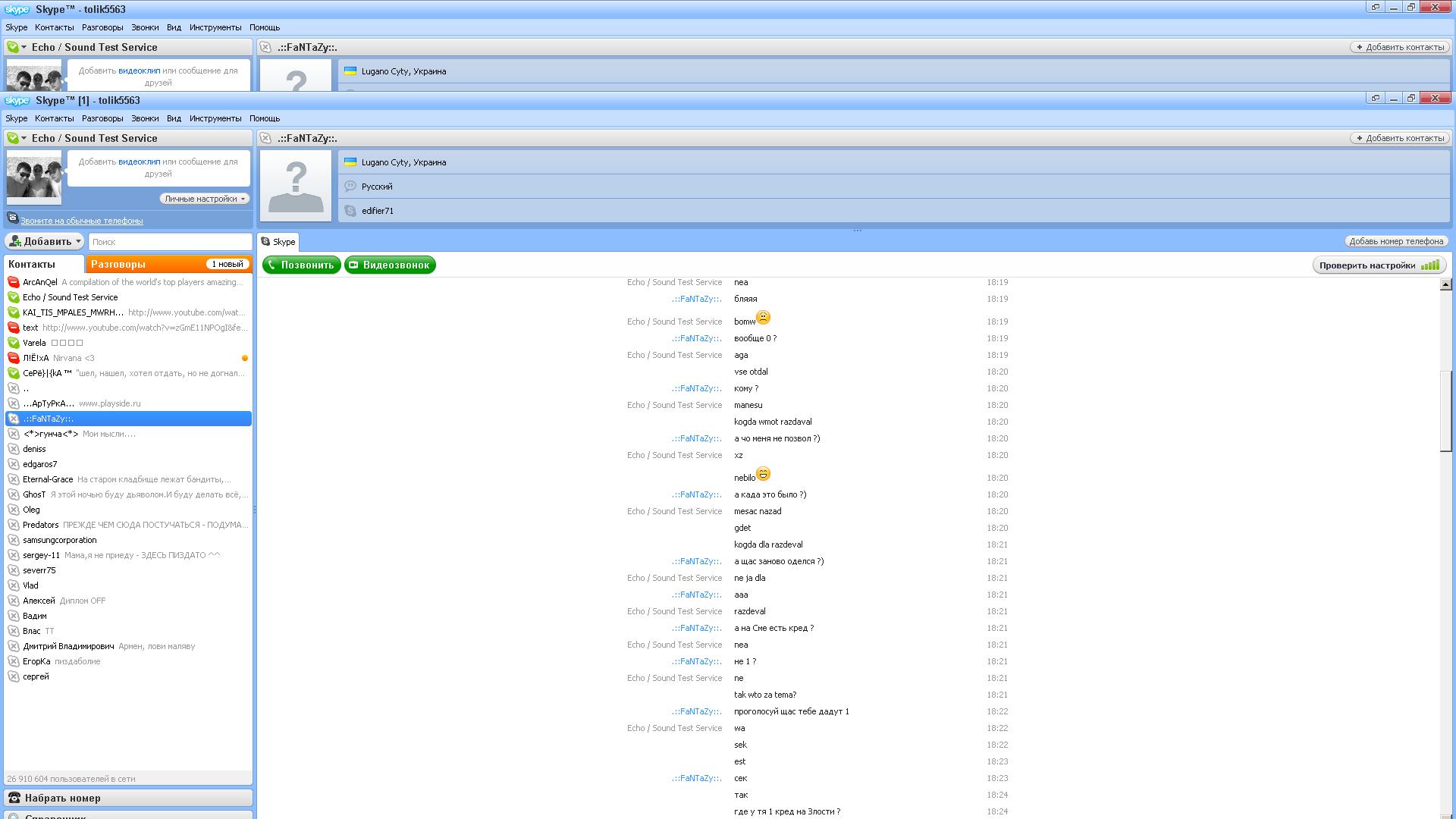Click Добавь номер телефона button
This screenshot has height=819, width=1456.
click(x=1396, y=241)
